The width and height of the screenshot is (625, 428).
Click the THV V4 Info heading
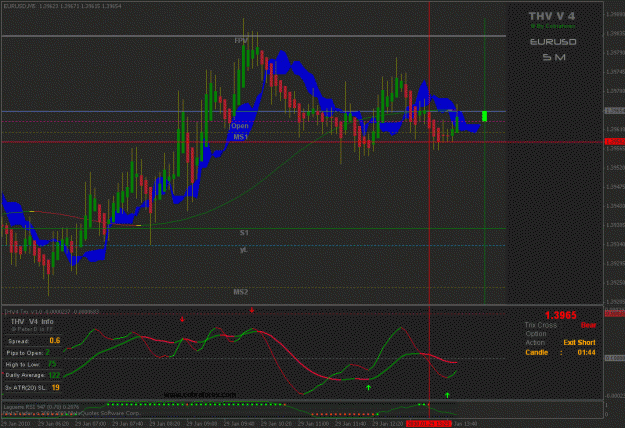click(32, 322)
